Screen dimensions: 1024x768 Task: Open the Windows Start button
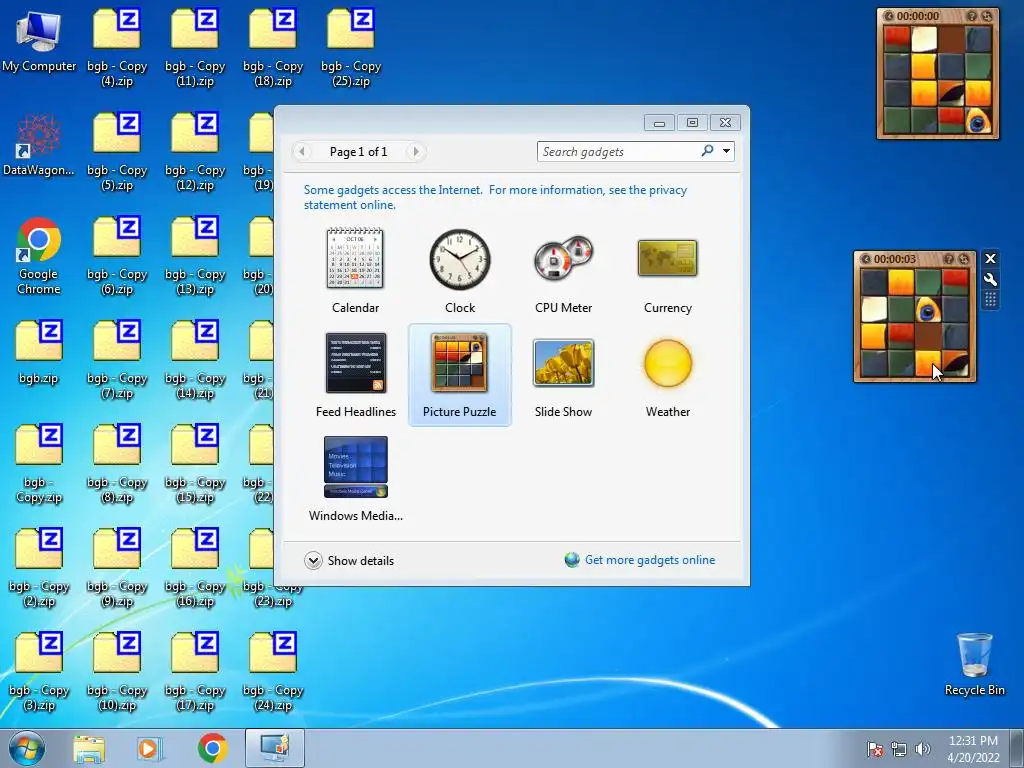point(27,748)
